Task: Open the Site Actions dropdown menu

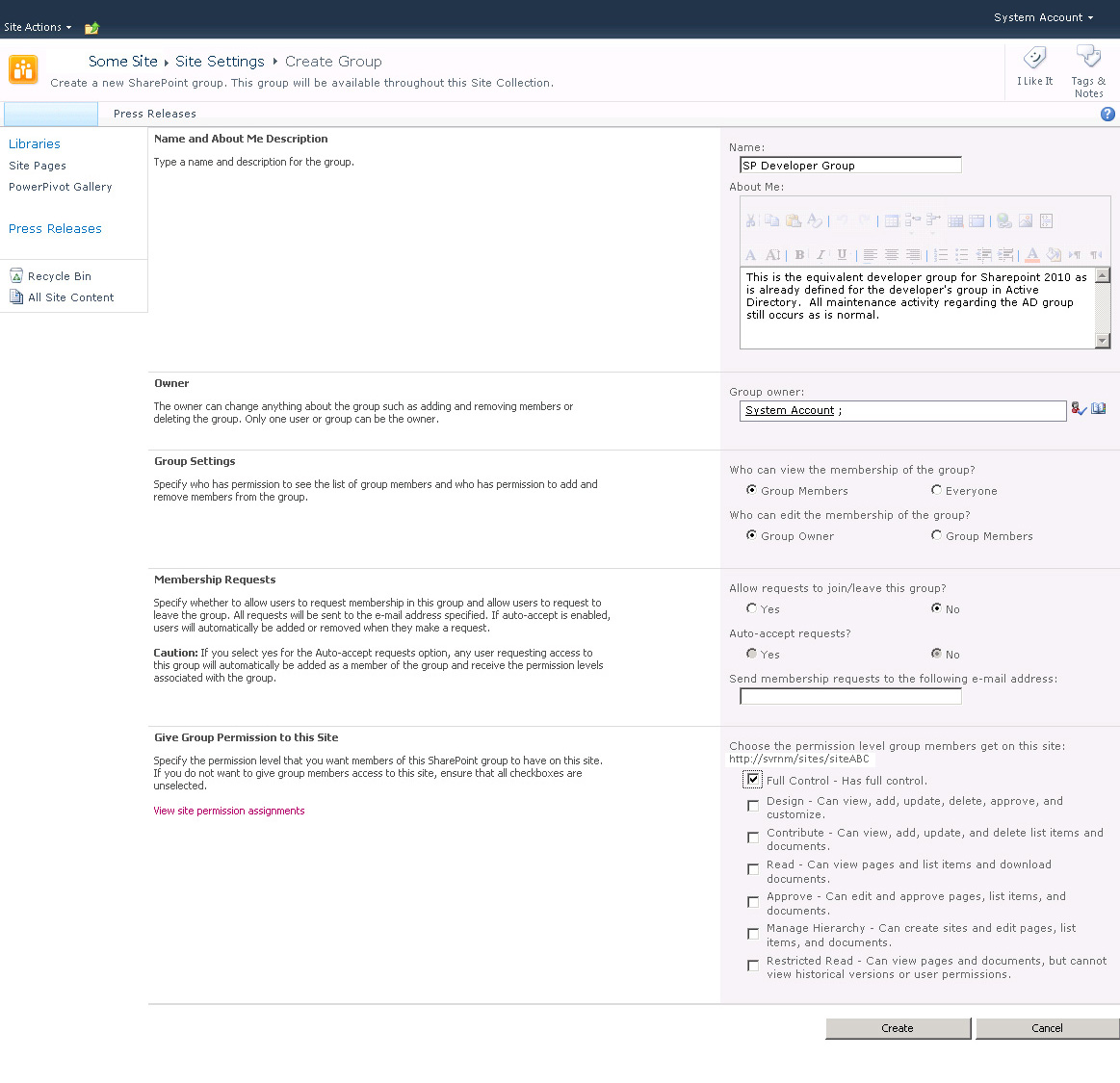Action: point(38,27)
